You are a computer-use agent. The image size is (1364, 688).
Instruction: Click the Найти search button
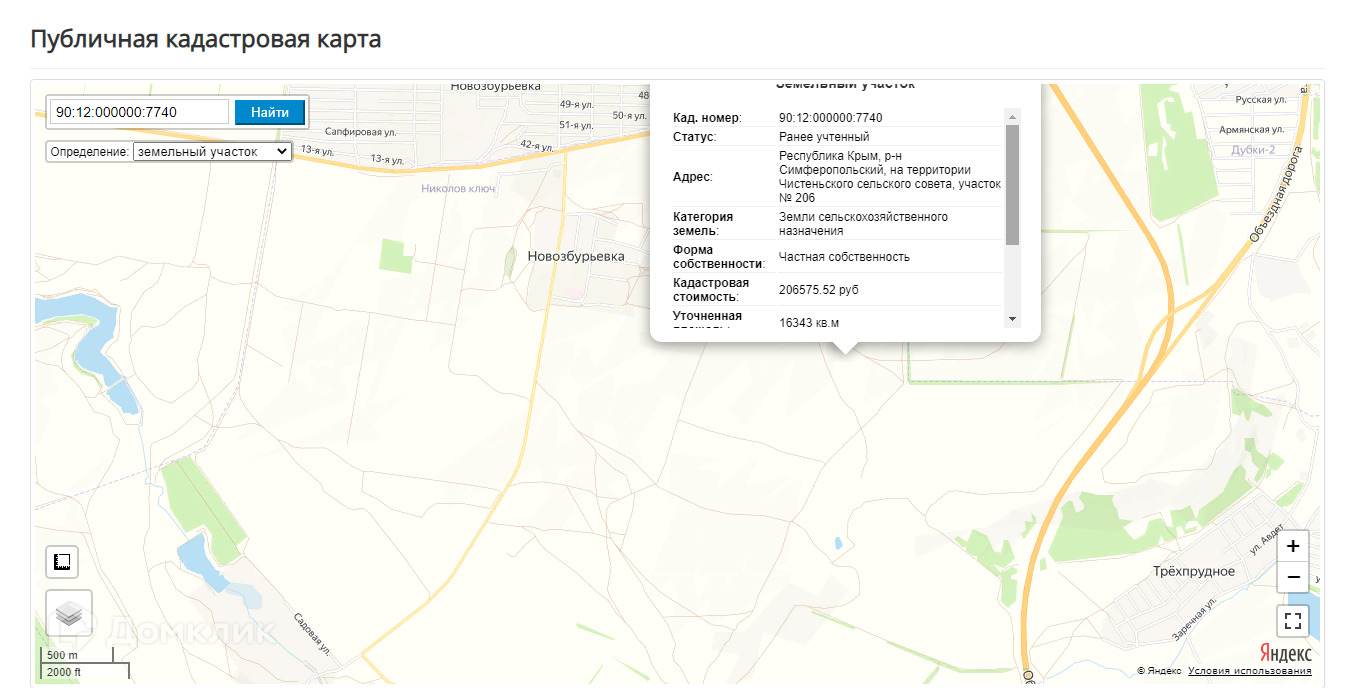click(x=270, y=112)
